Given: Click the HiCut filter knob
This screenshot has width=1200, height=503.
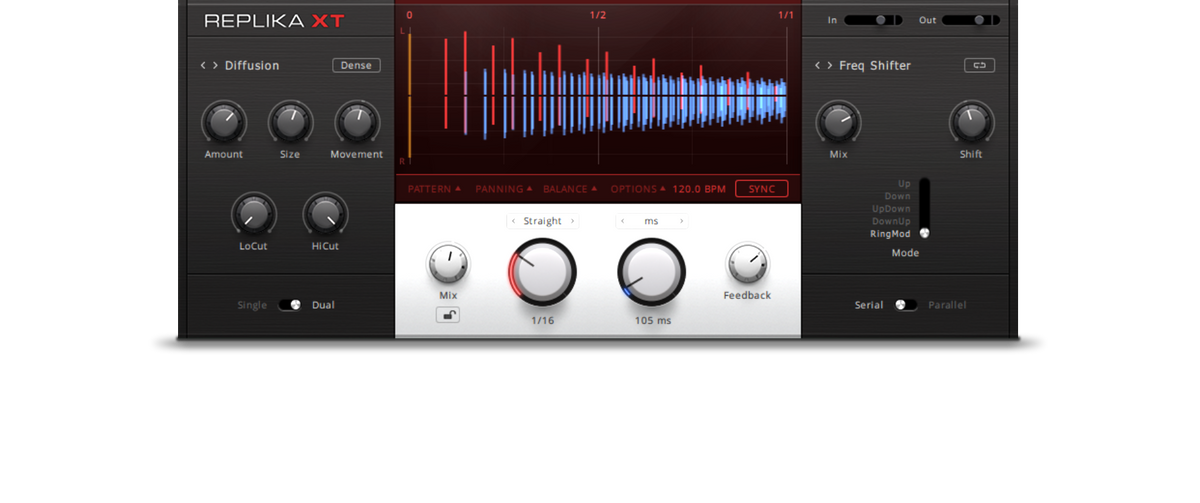Looking at the screenshot, I should (325, 214).
